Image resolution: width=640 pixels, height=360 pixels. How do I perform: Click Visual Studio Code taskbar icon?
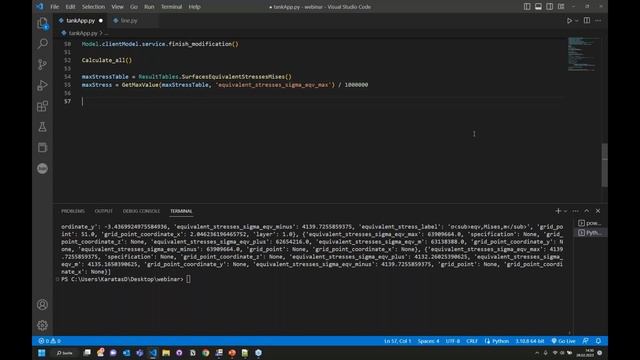click(153, 353)
